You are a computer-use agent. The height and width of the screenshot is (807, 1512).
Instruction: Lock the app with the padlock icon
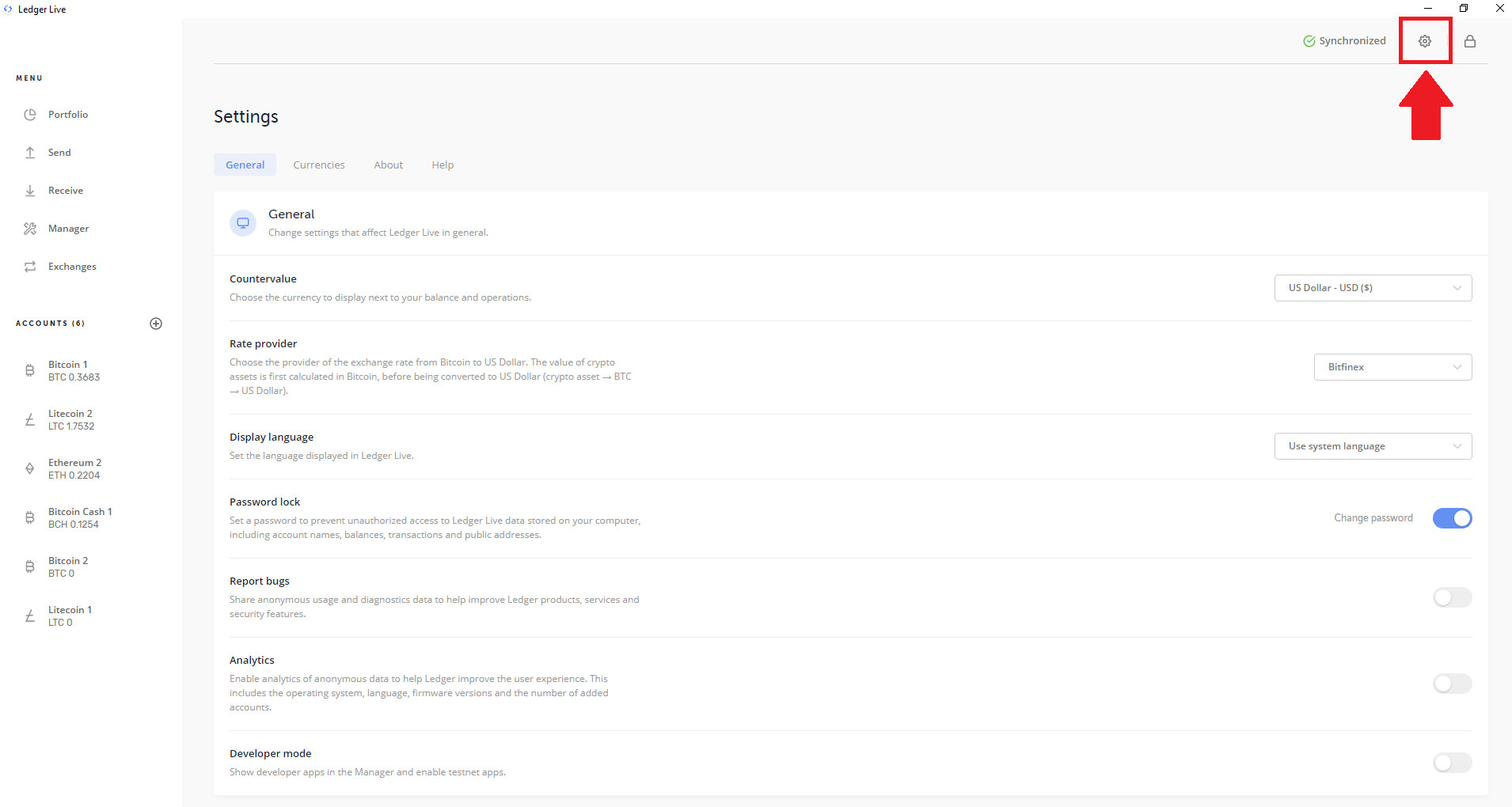[x=1470, y=41]
